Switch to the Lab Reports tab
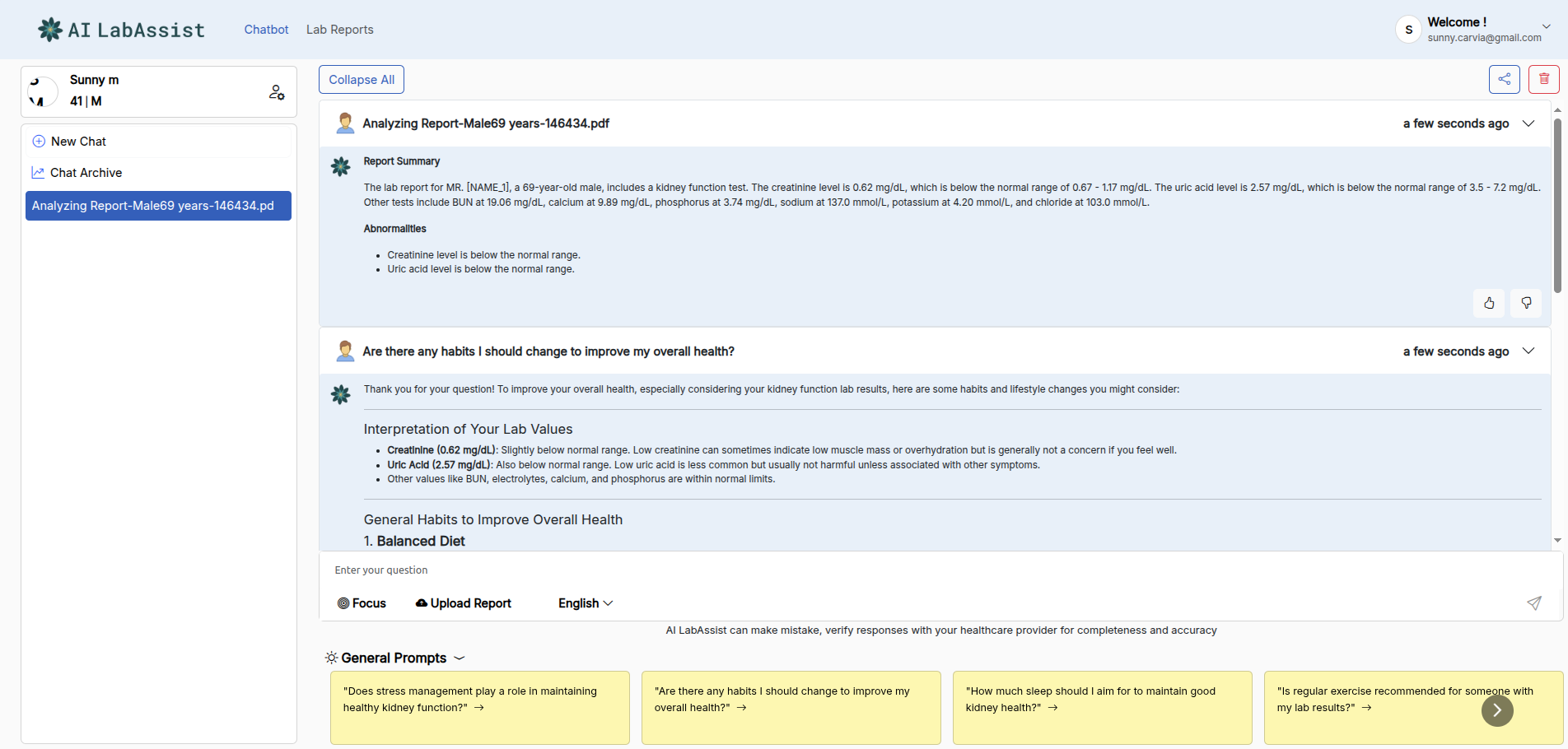 [x=339, y=30]
